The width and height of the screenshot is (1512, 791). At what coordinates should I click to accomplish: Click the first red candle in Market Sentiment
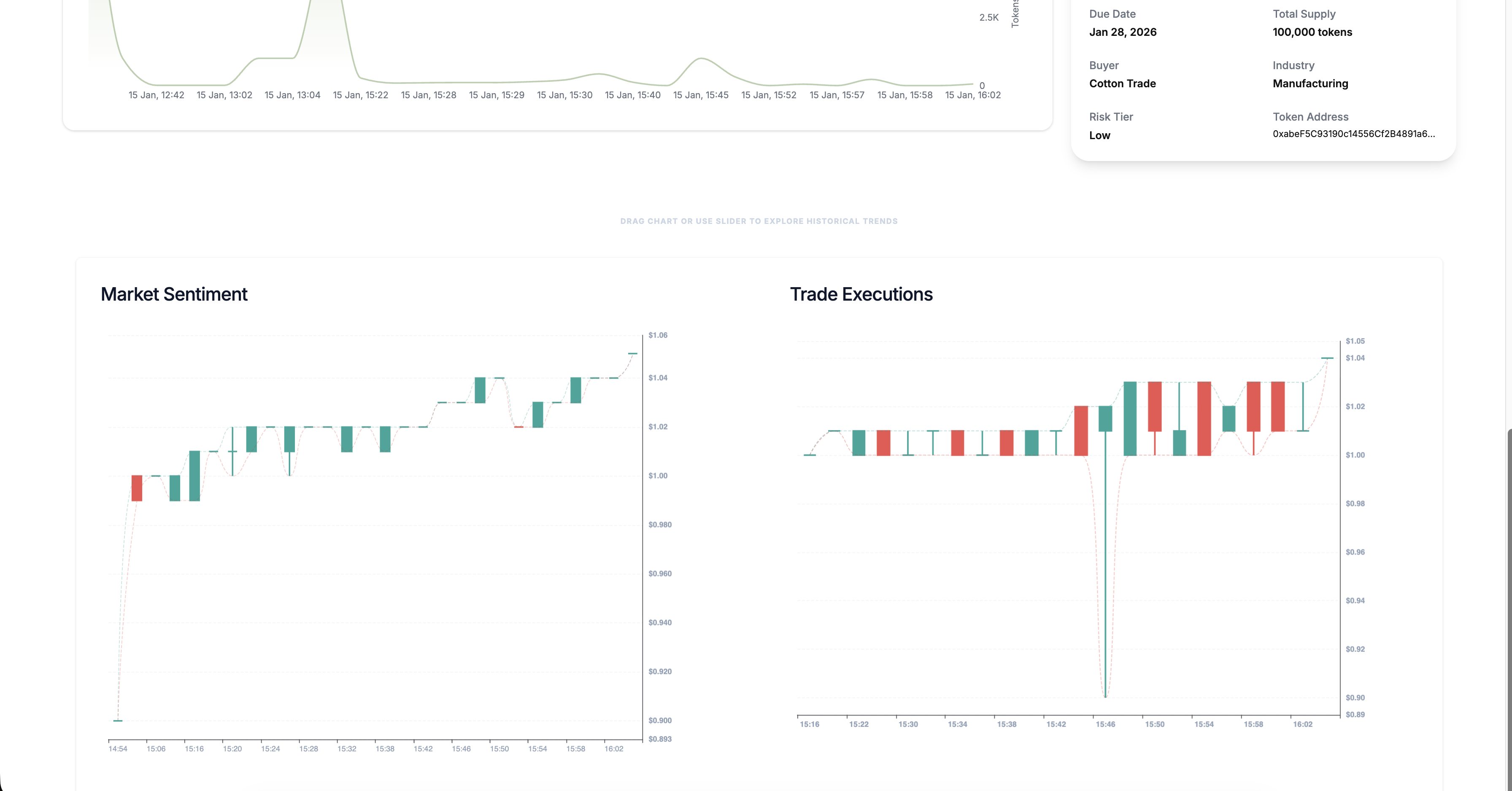click(x=137, y=488)
